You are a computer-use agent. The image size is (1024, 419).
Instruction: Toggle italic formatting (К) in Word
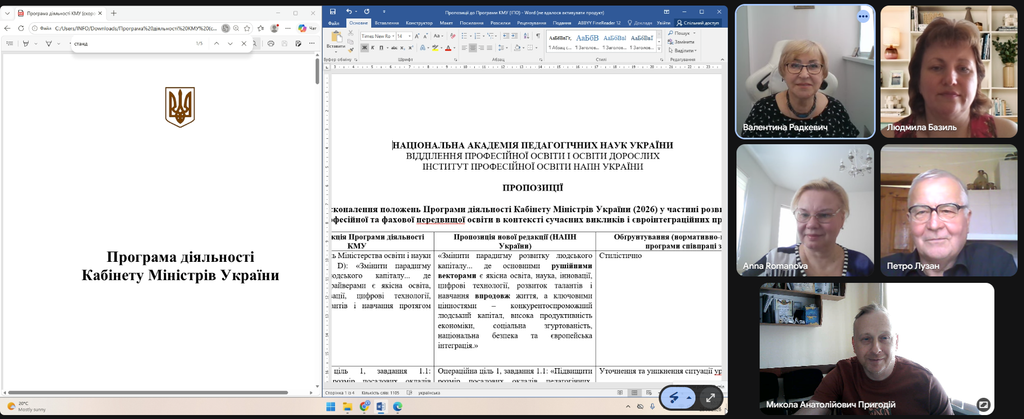click(x=373, y=48)
